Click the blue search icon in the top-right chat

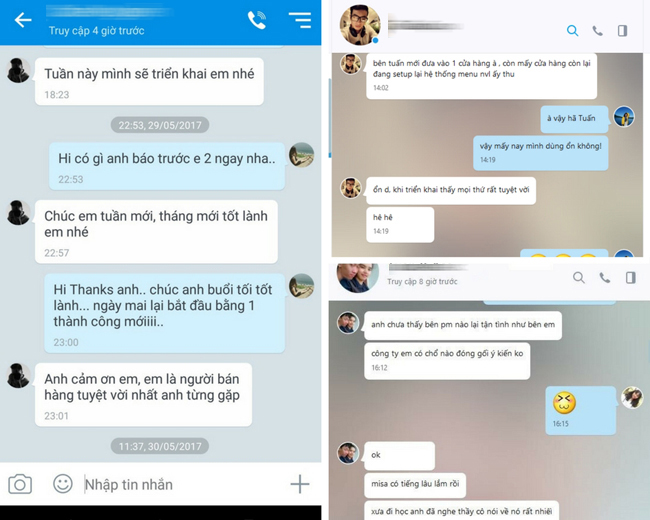(x=572, y=30)
